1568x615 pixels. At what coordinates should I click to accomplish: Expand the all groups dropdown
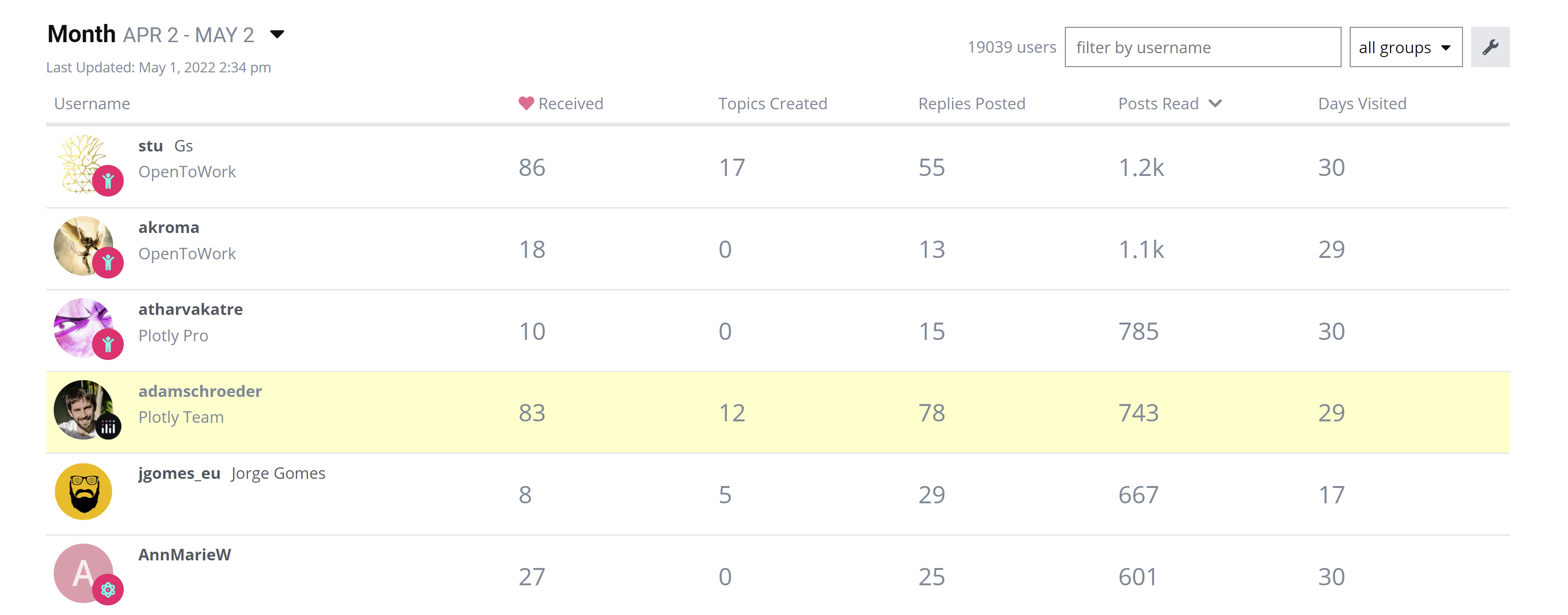point(1405,47)
